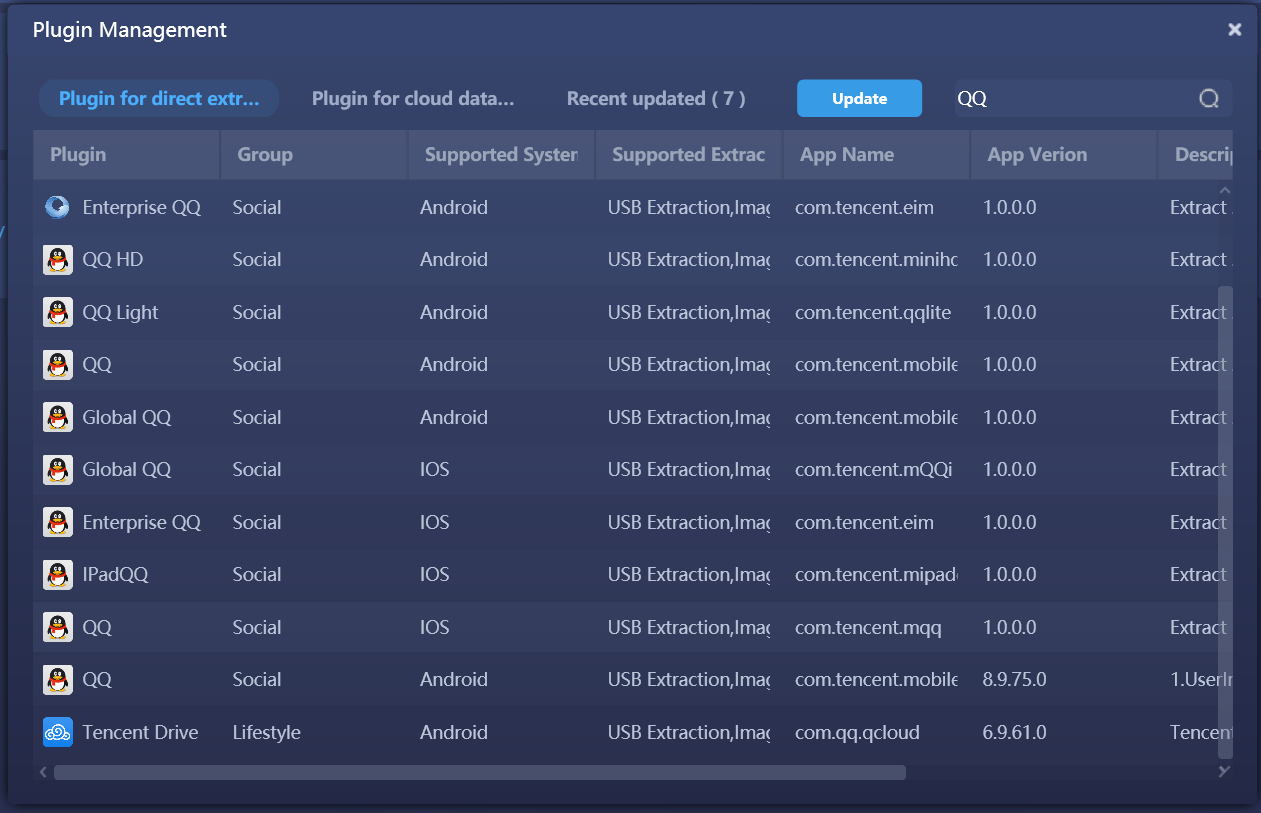
Task: Select the QQ HD plugin name
Action: 113,260
